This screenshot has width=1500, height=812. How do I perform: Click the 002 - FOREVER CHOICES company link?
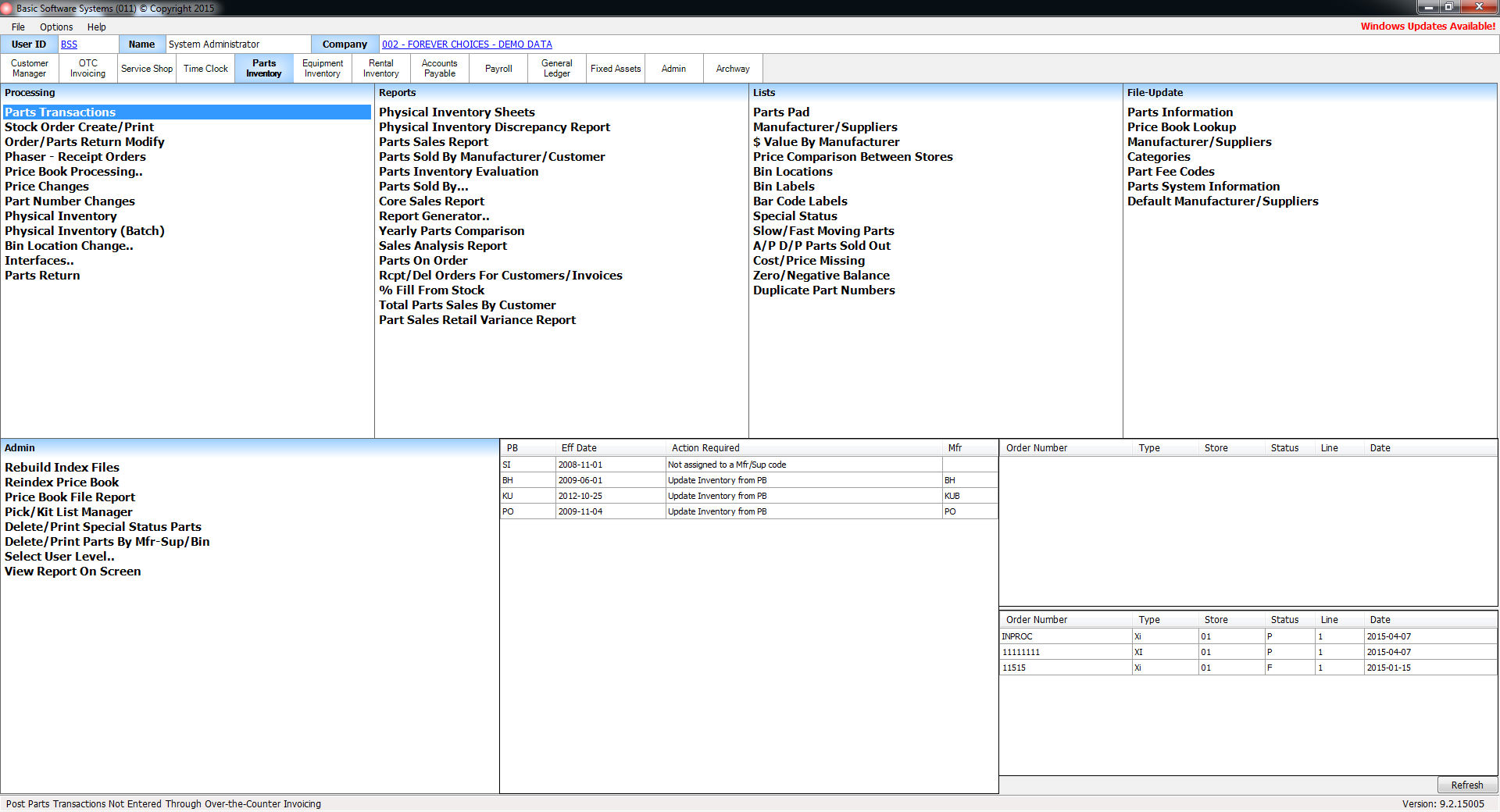tap(467, 45)
